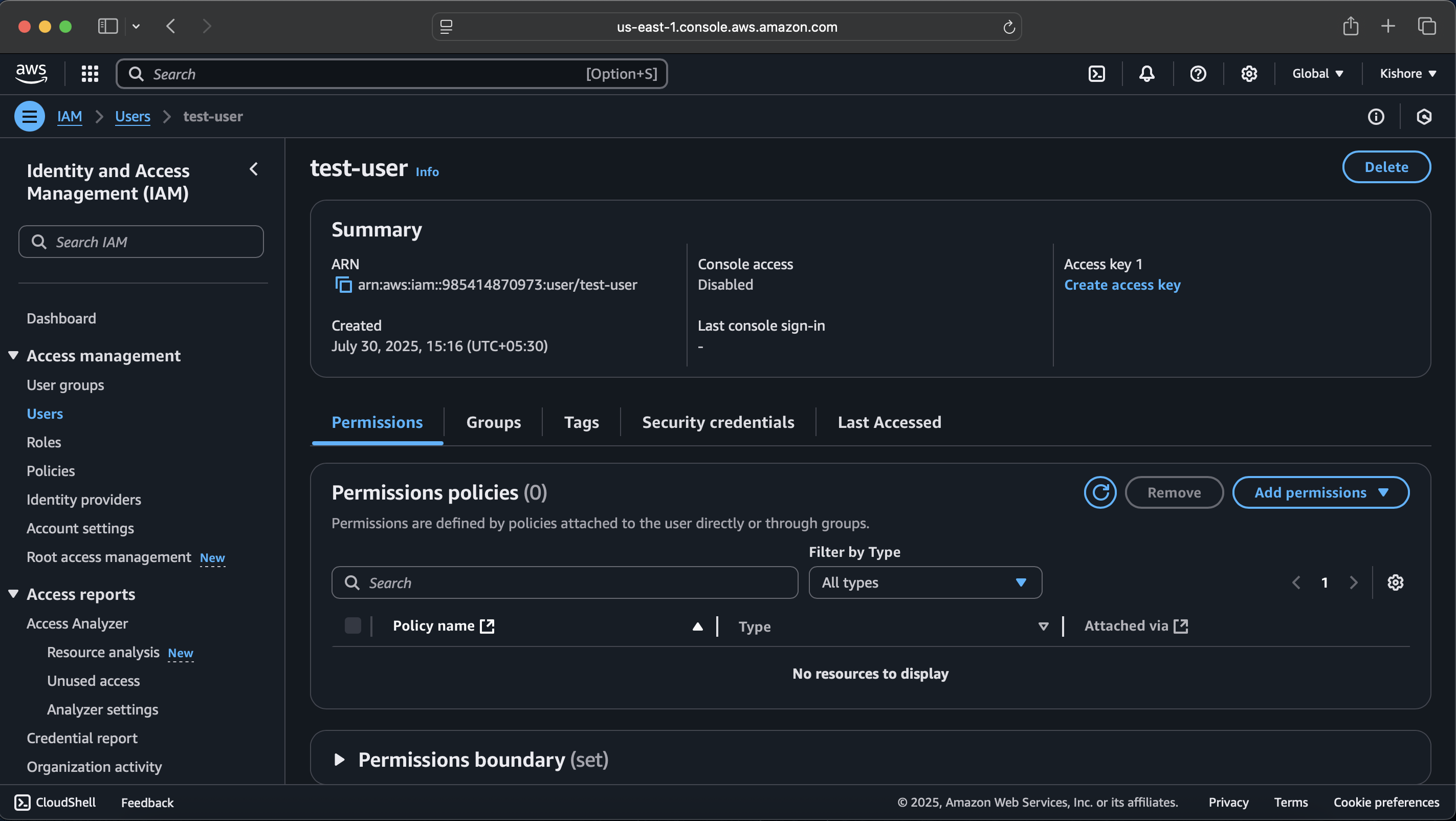This screenshot has width=1456, height=821.
Task: Launch CloudShell from the top bar icon
Action: 1096,74
